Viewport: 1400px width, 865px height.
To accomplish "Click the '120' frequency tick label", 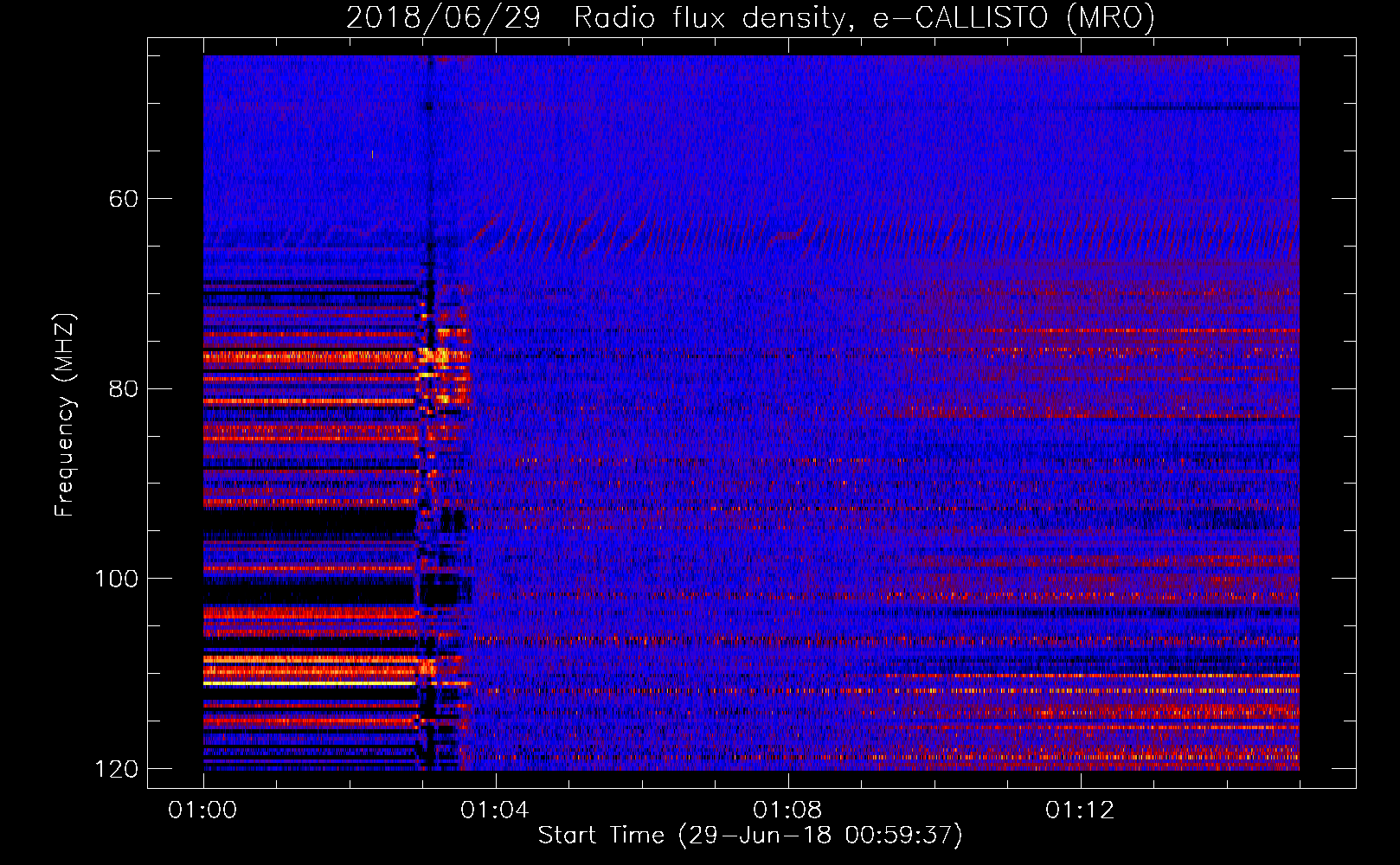I will click(116, 769).
